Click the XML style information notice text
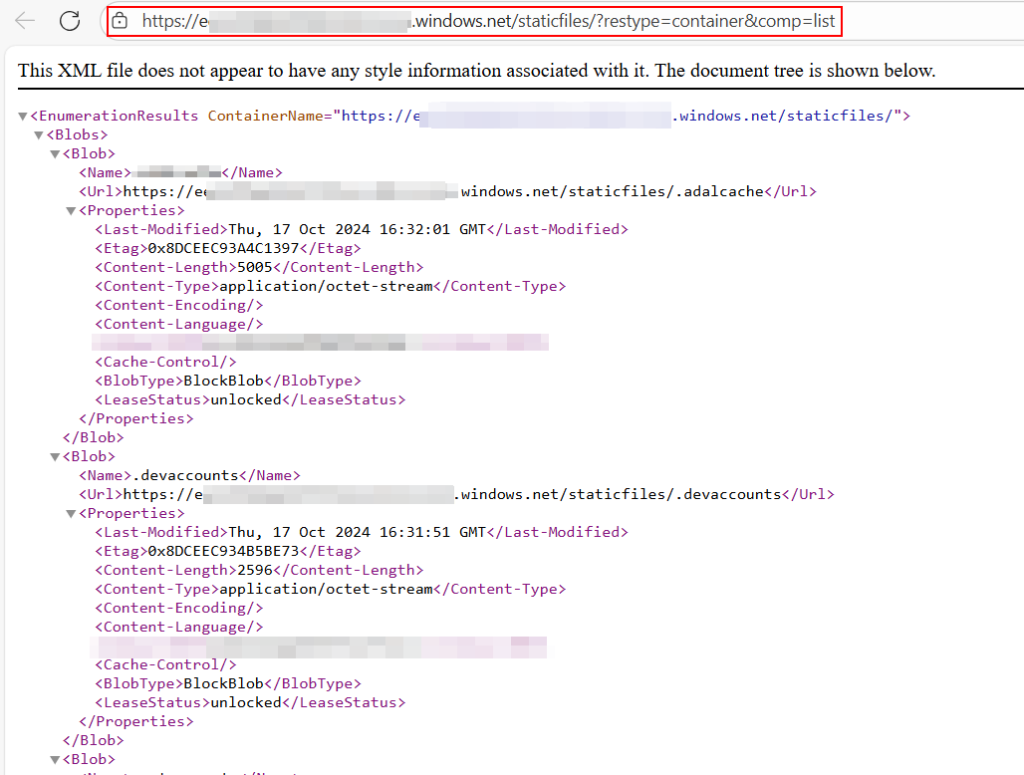Viewport: 1024px width, 775px height. point(477,71)
